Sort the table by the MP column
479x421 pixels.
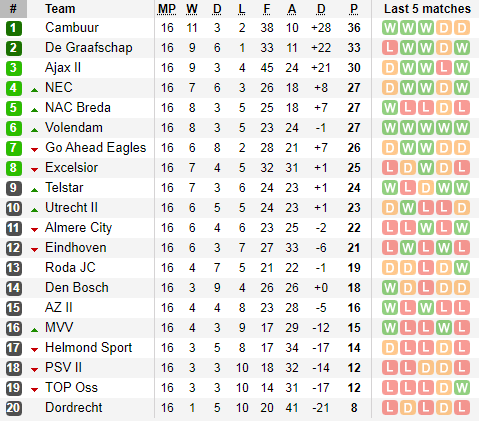(x=167, y=9)
